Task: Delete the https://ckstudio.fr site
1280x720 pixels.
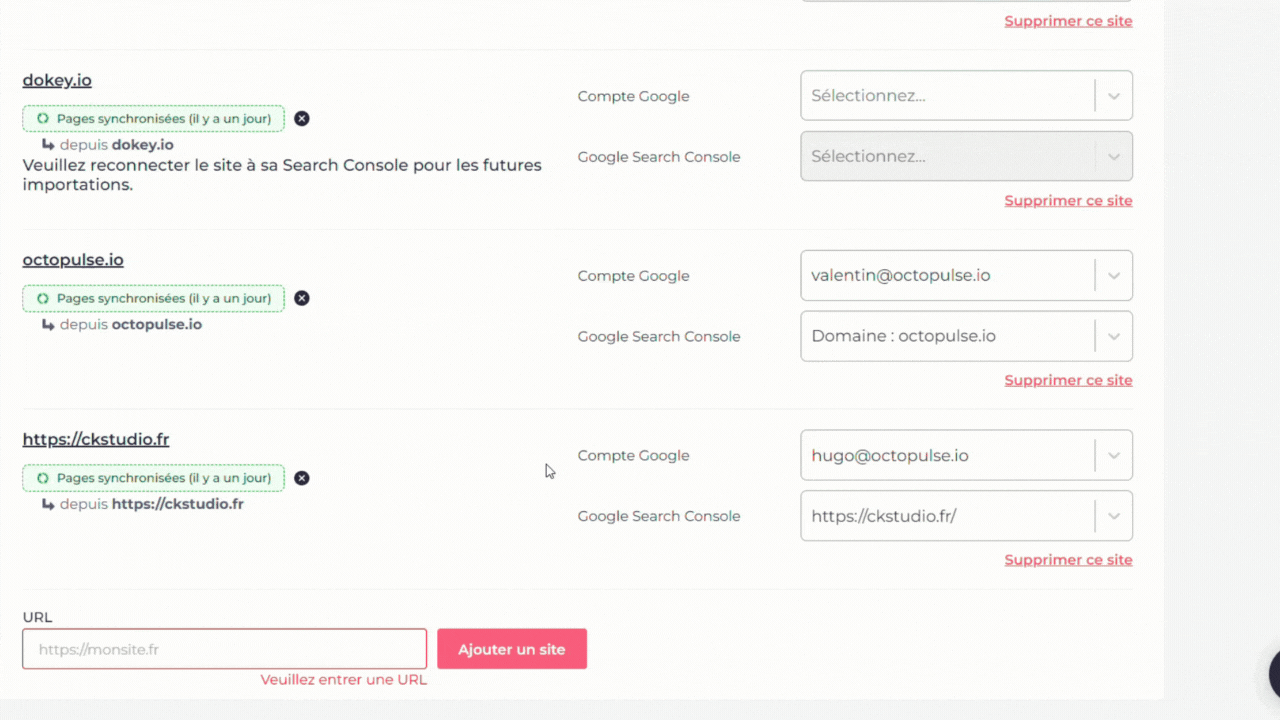Action: (1068, 560)
